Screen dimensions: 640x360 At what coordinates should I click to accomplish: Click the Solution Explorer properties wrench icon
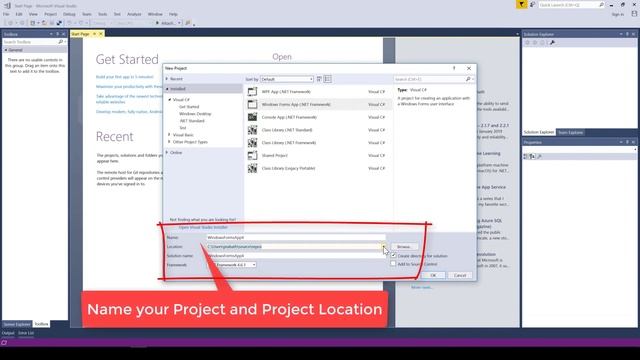tap(552, 42)
